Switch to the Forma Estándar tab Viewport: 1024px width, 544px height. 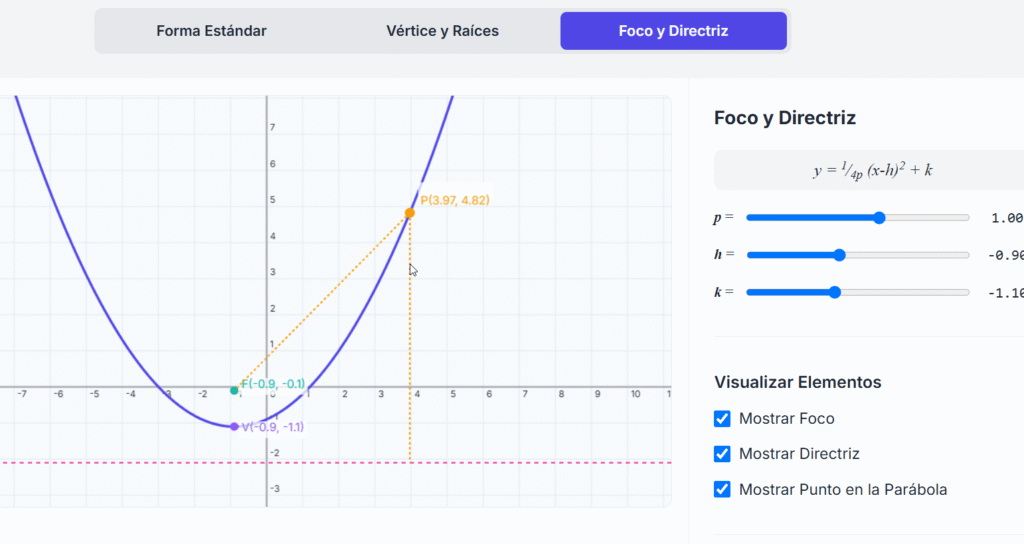click(211, 31)
